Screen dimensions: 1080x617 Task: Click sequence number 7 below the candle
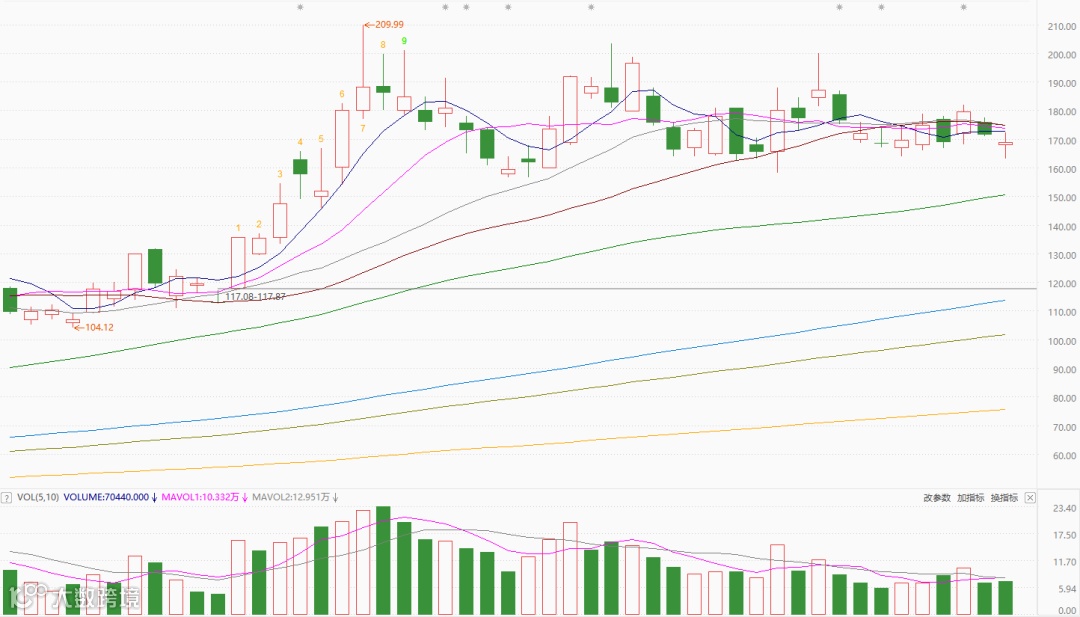click(362, 128)
